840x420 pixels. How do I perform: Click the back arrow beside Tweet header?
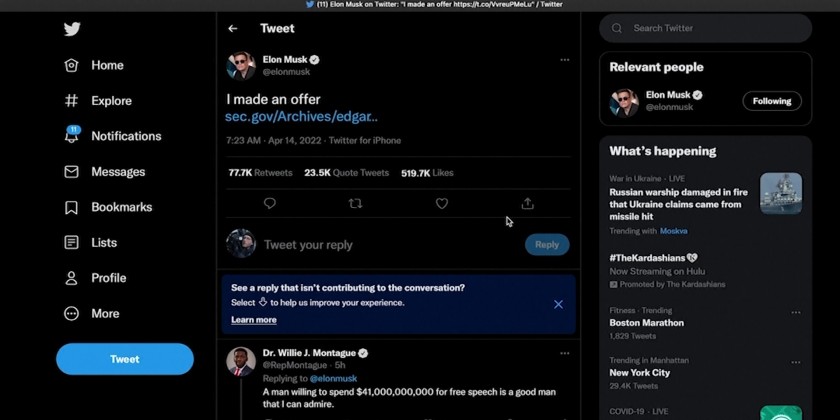[233, 29]
